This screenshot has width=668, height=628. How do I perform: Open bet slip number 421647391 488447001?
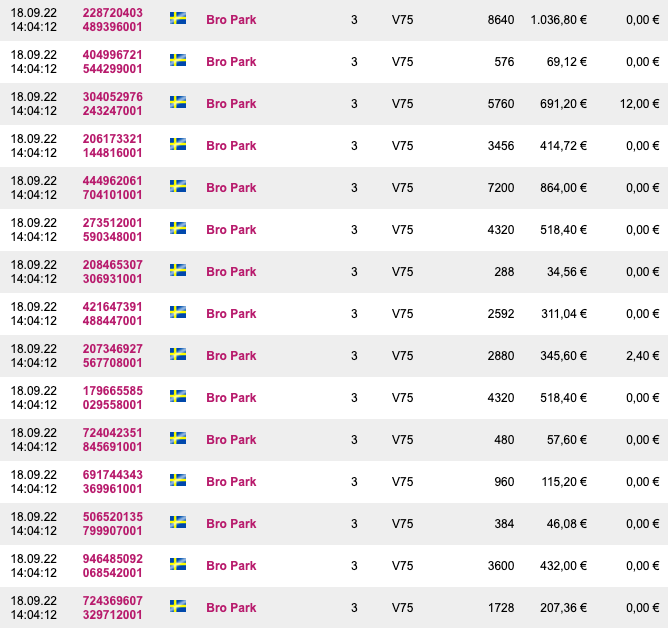click(x=112, y=314)
